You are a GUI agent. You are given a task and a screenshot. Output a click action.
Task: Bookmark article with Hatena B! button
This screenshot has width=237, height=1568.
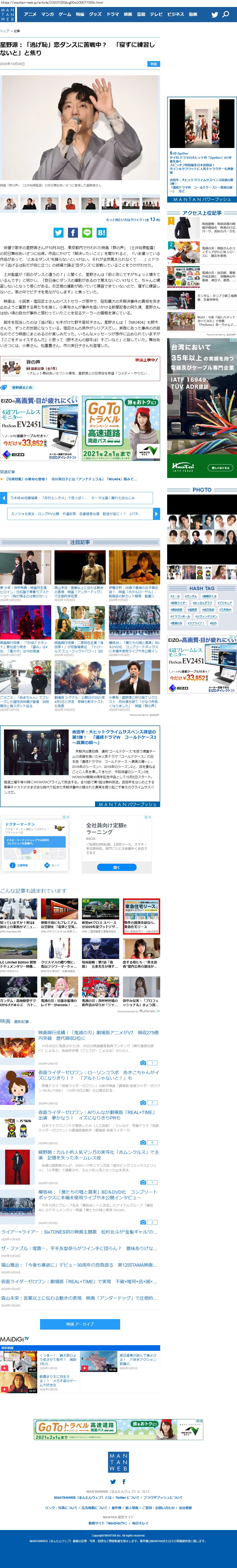coord(102,233)
